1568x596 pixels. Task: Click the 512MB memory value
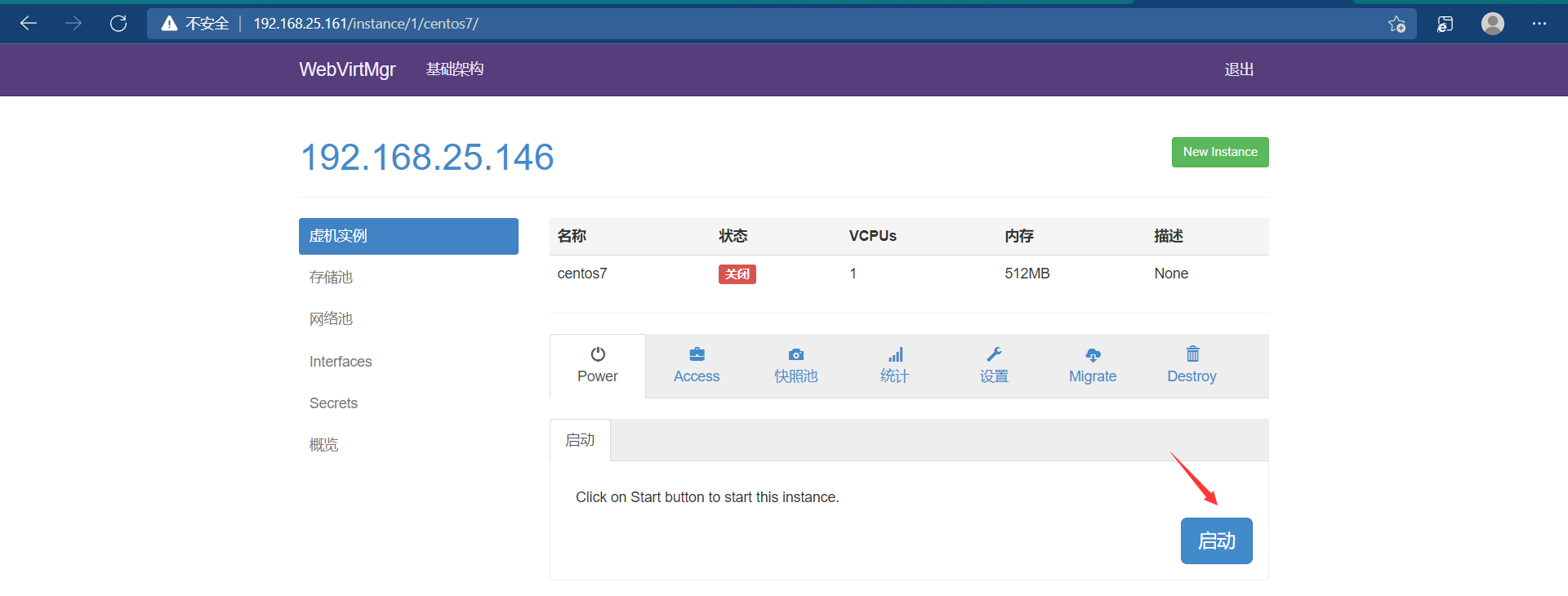click(1027, 274)
